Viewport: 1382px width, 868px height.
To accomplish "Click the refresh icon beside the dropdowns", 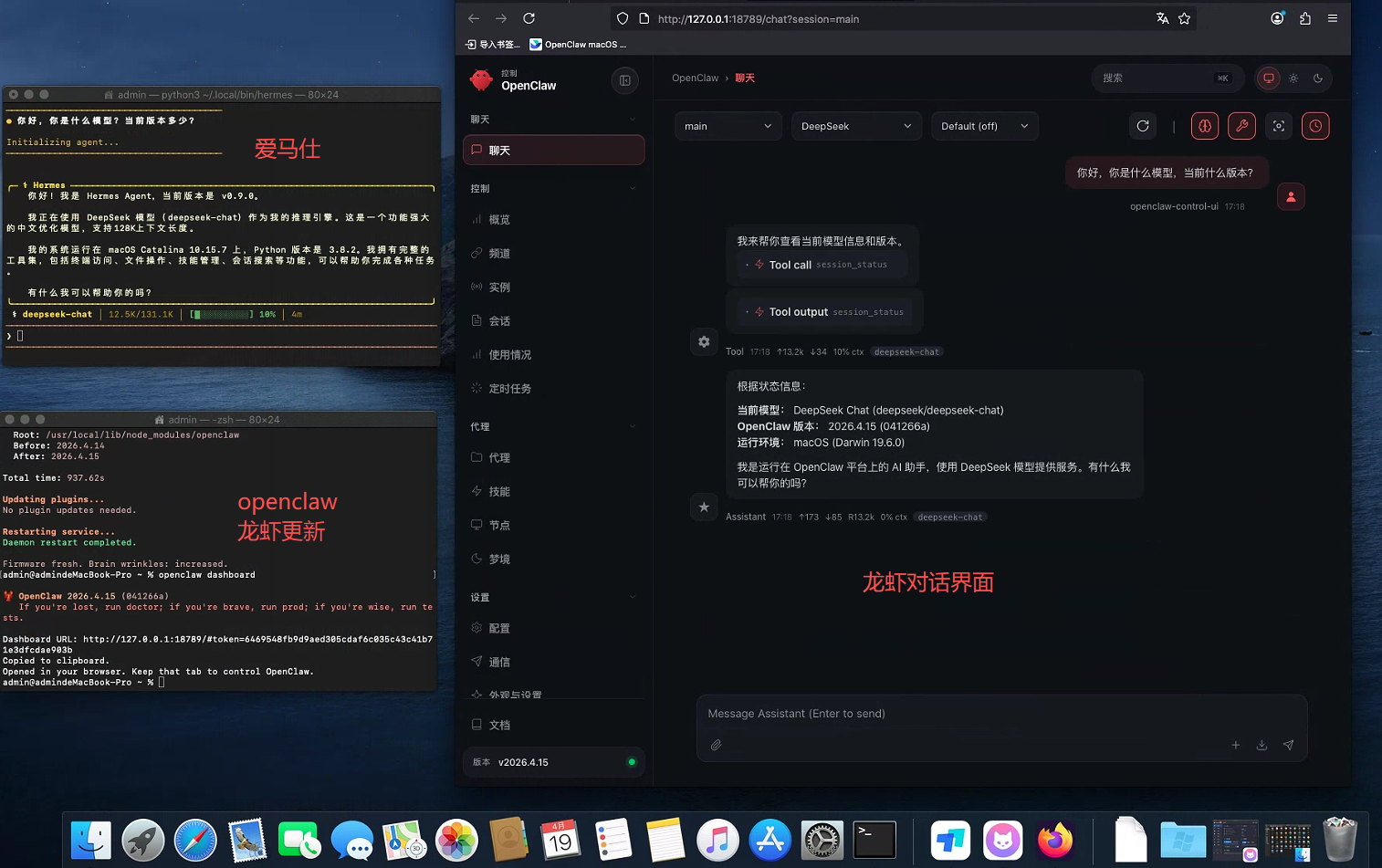I will click(1143, 126).
